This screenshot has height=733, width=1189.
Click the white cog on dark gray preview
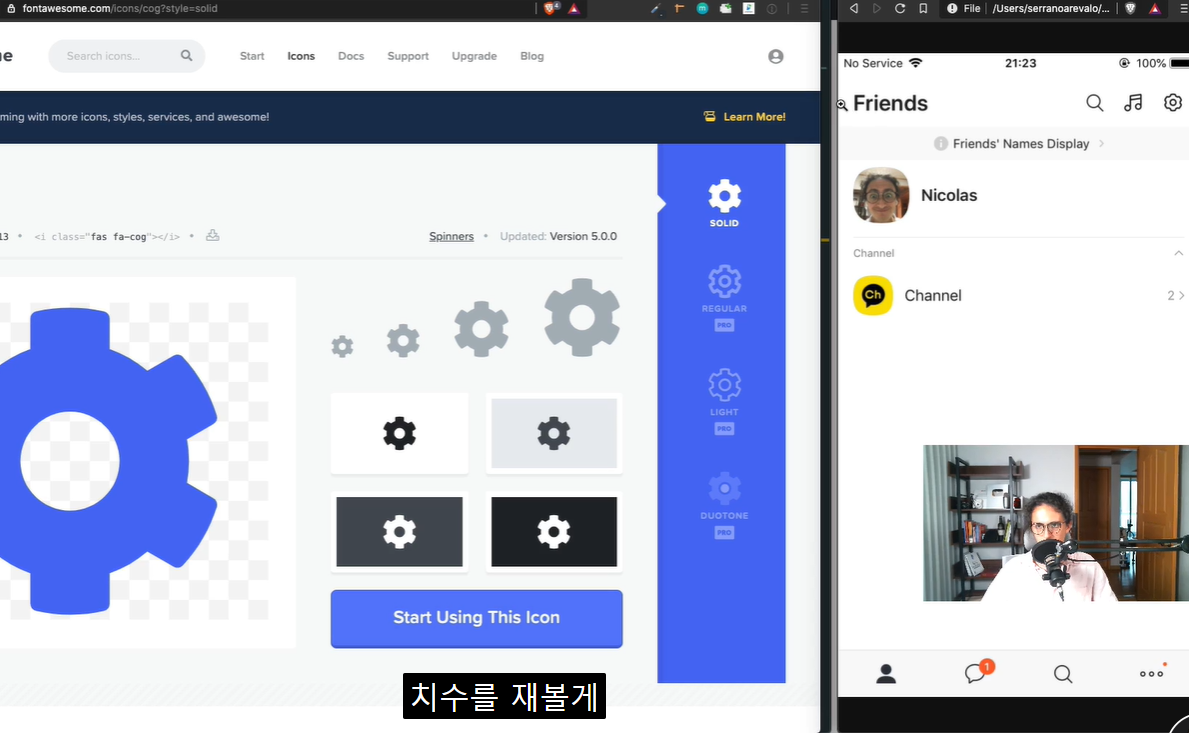point(400,531)
